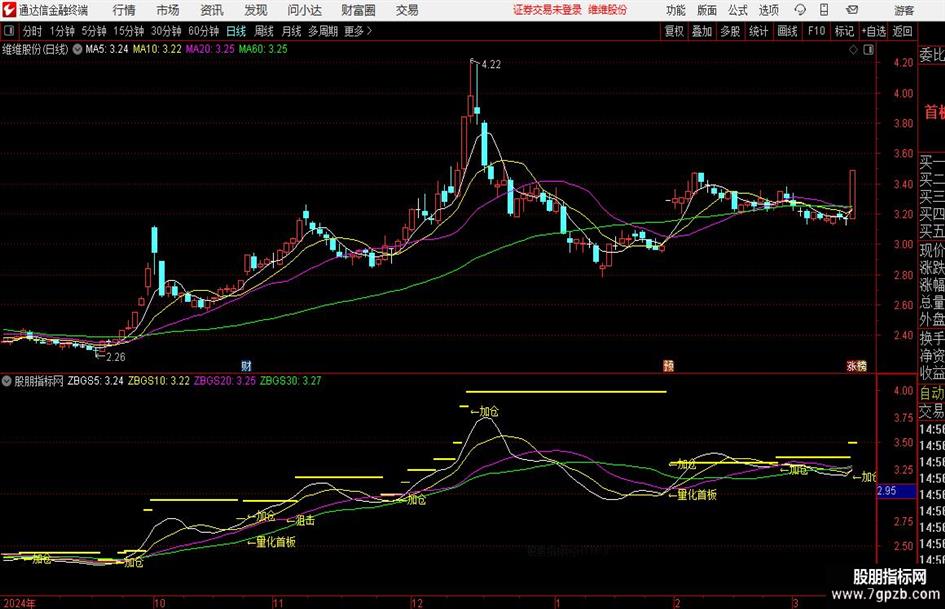Click the 叠加 overlay button

702,31
